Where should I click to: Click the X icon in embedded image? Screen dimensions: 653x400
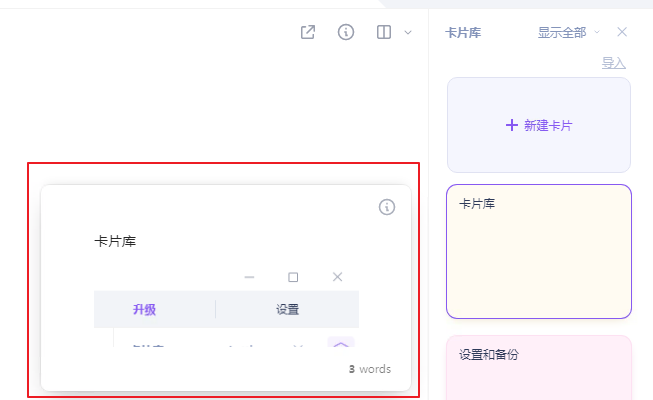point(337,277)
